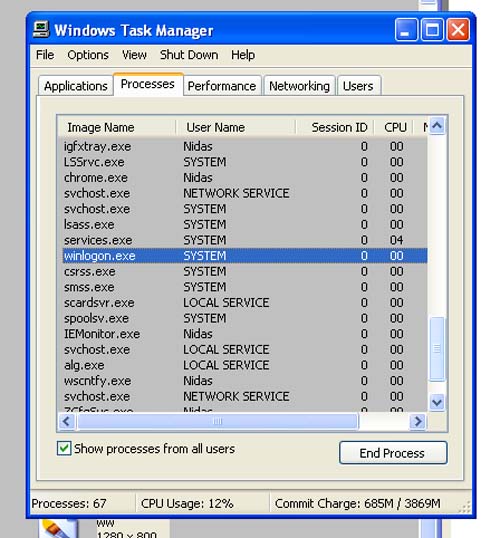Select the chrome.exe process row
Image resolution: width=500 pixels, height=538 pixels.
click(x=245, y=177)
